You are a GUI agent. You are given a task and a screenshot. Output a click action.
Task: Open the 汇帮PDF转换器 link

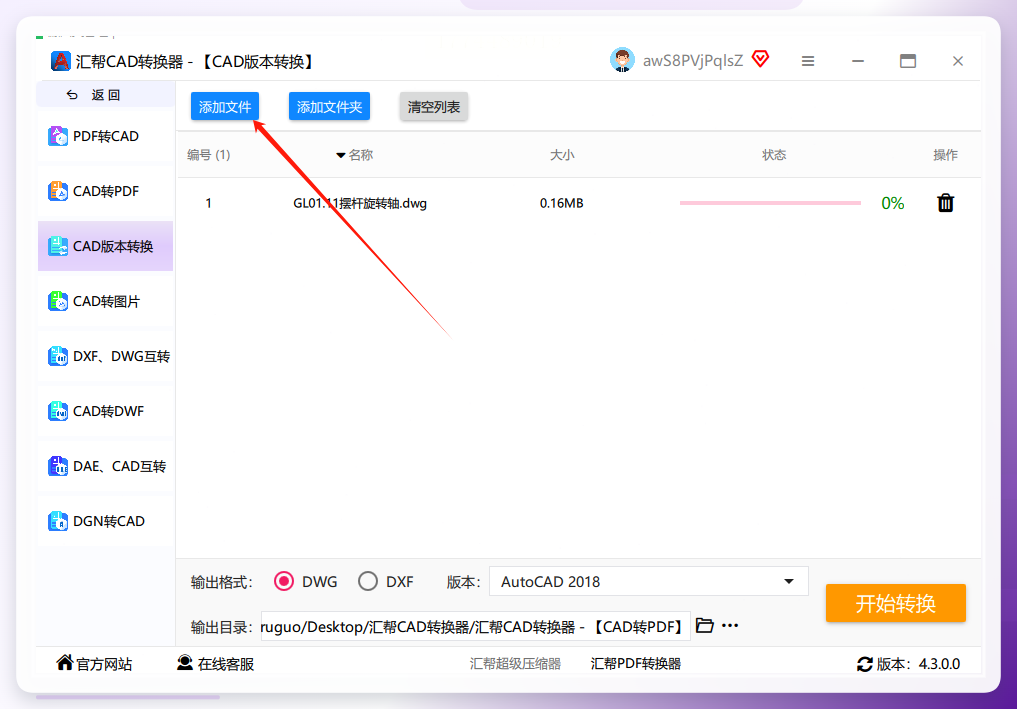tap(636, 664)
